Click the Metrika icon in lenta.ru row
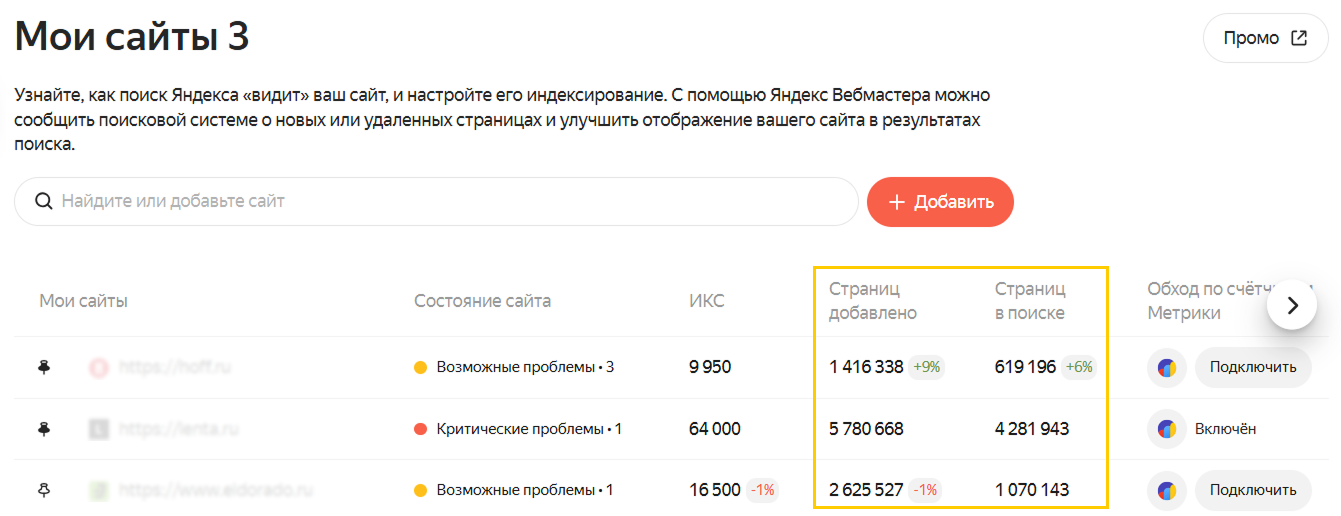 pos(1166,429)
